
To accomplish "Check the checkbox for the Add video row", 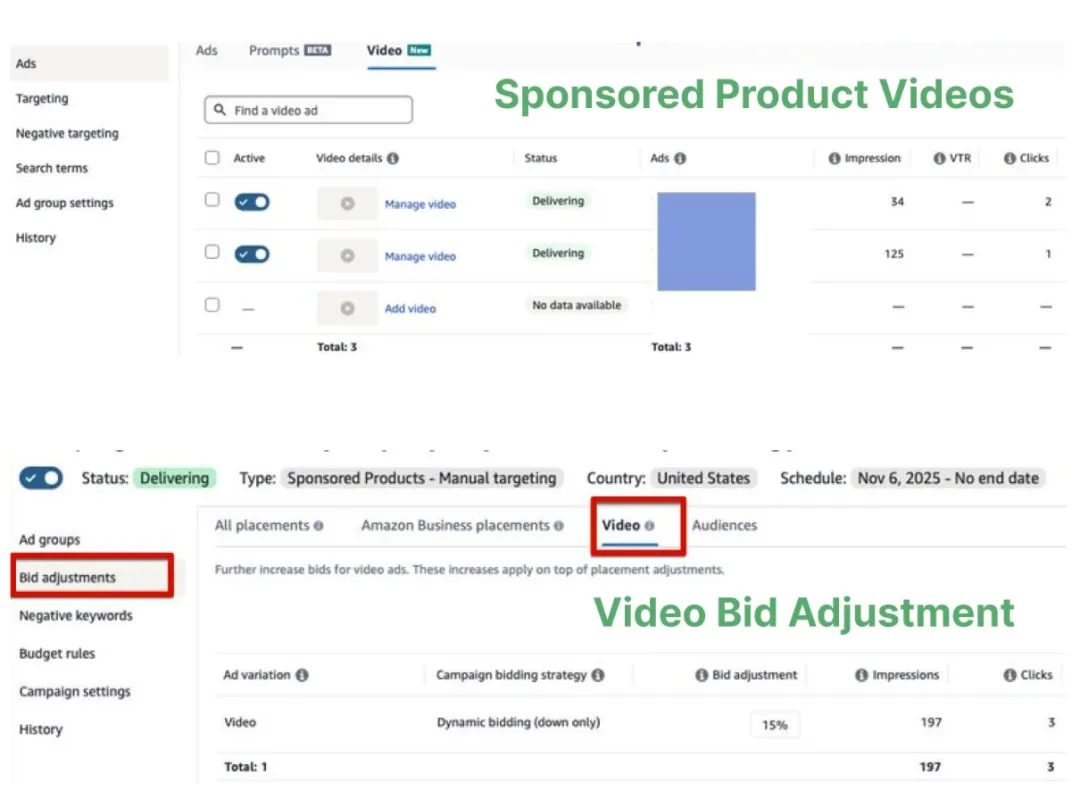I will (212, 305).
